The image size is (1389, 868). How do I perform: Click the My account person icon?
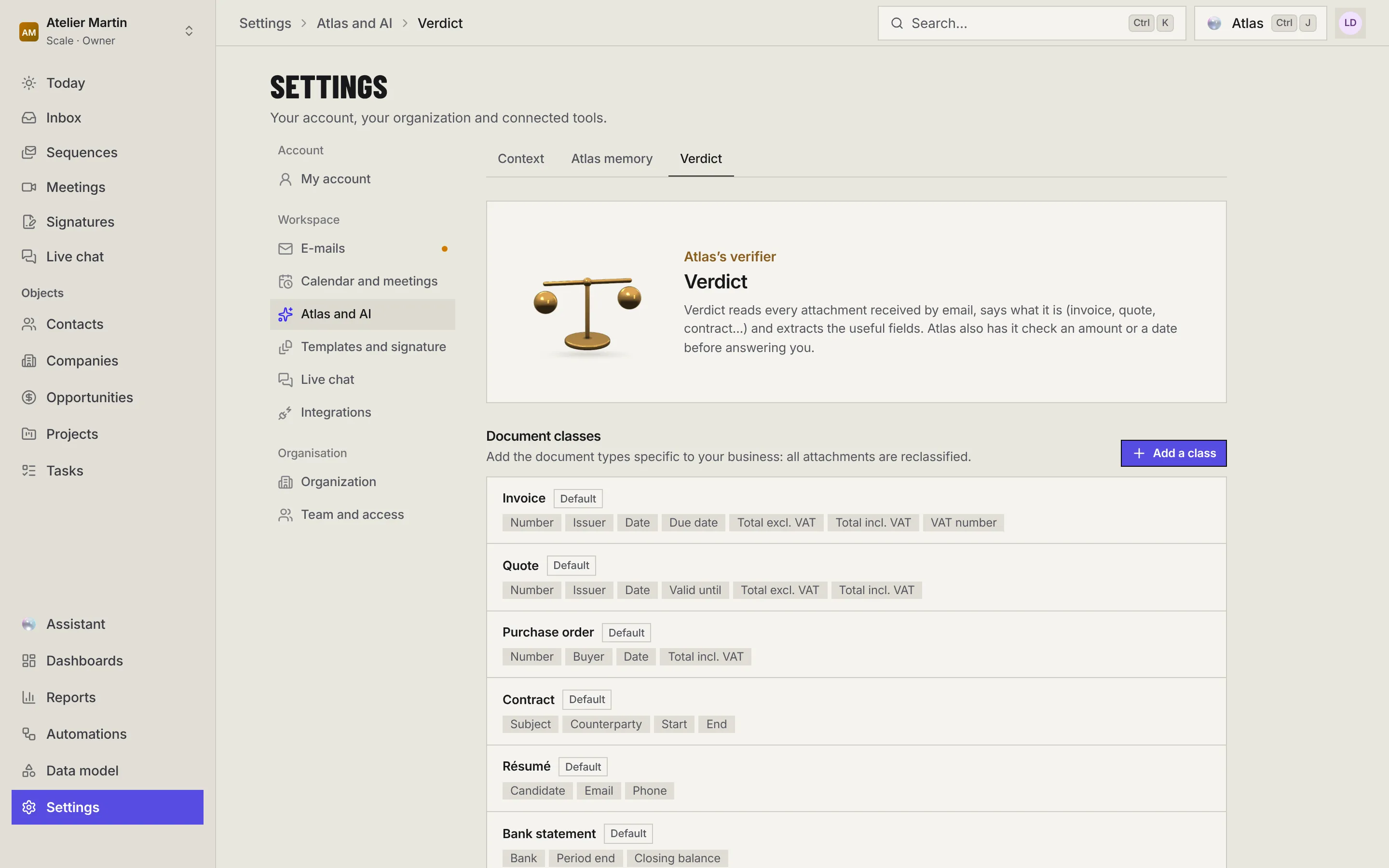point(285,179)
